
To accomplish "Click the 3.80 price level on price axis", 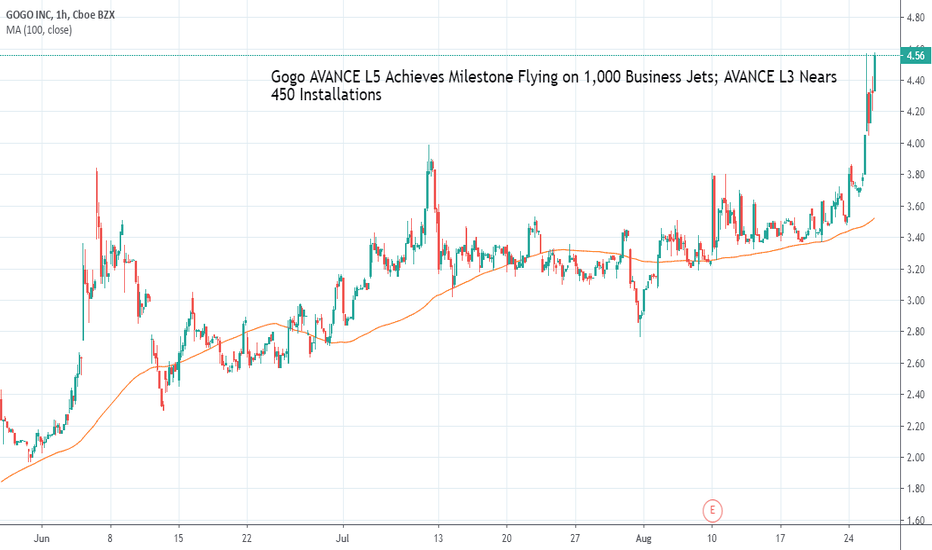I will pyautogui.click(x=915, y=175).
